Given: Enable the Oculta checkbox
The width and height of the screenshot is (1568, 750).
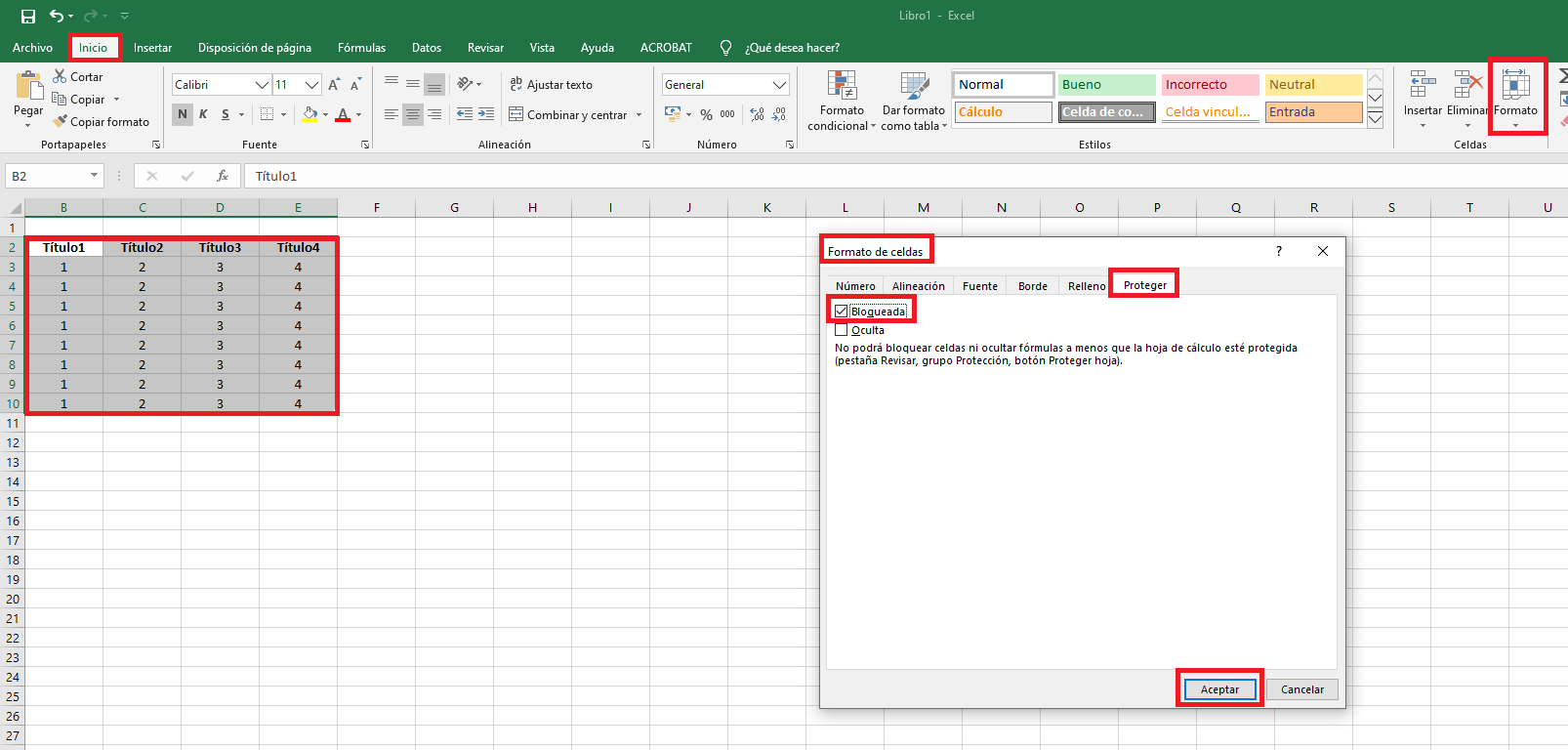Looking at the screenshot, I should point(842,330).
